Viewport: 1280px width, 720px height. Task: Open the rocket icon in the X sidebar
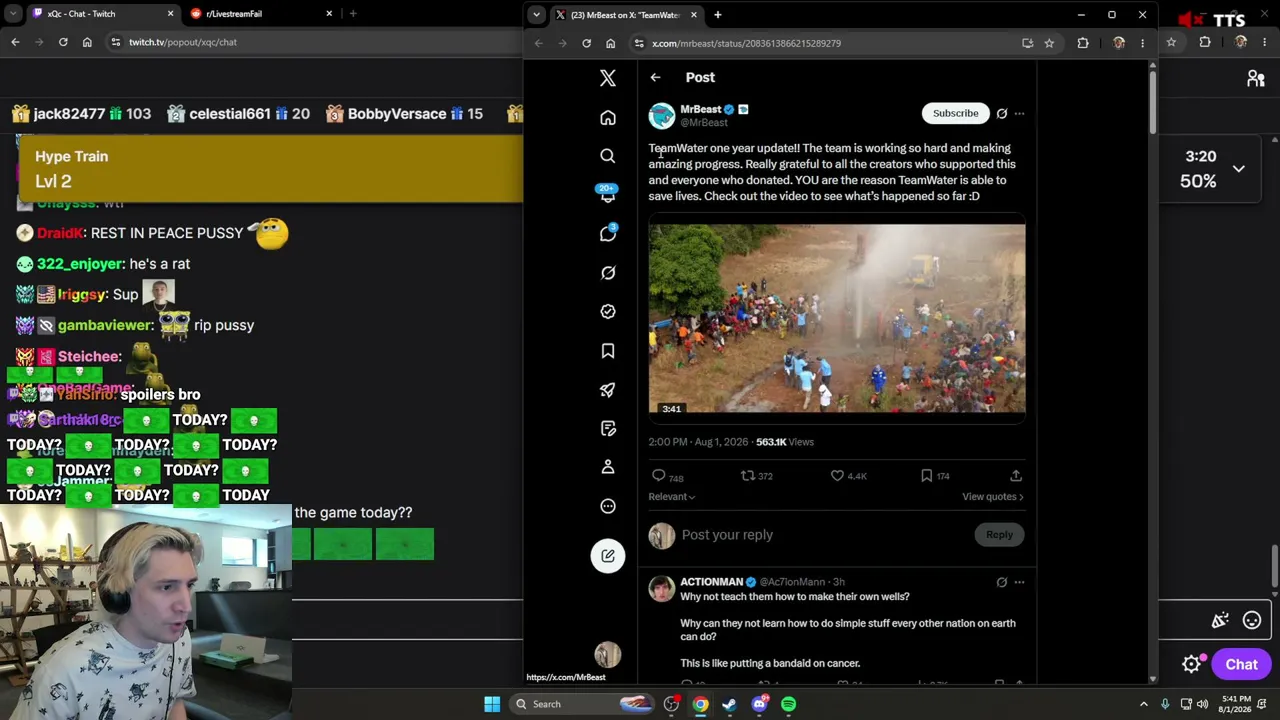tap(608, 390)
